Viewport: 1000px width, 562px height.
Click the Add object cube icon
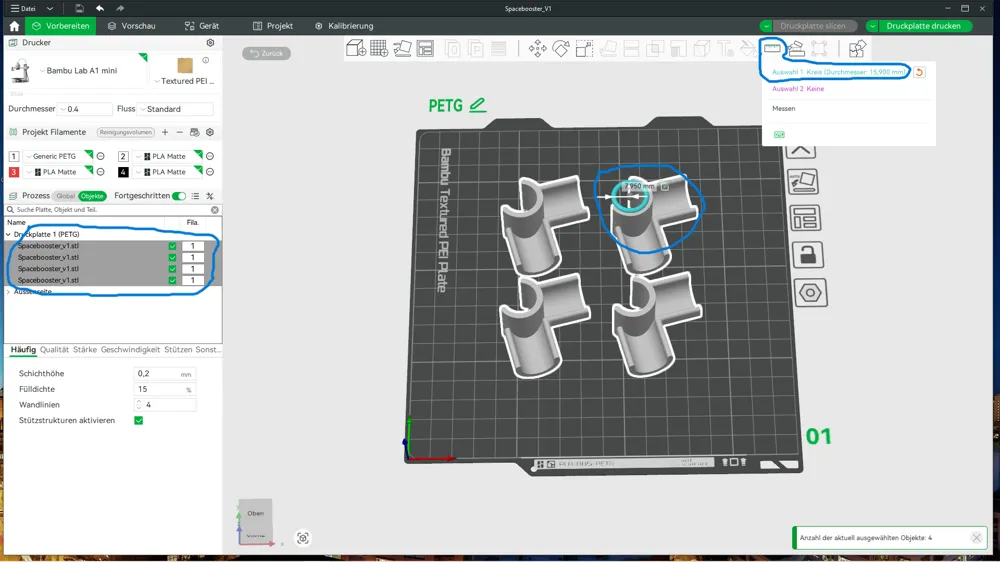(x=356, y=48)
